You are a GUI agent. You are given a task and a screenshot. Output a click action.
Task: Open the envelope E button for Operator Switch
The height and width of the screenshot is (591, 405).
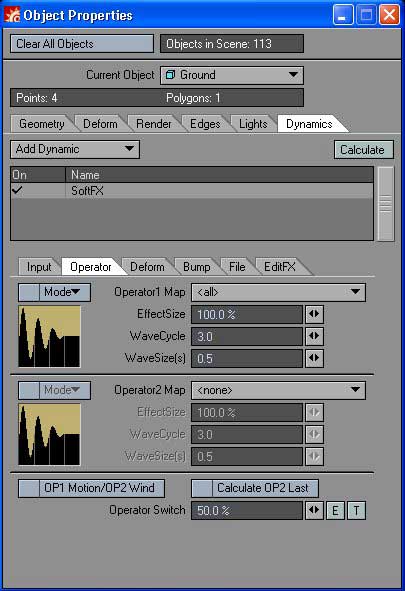coord(335,511)
